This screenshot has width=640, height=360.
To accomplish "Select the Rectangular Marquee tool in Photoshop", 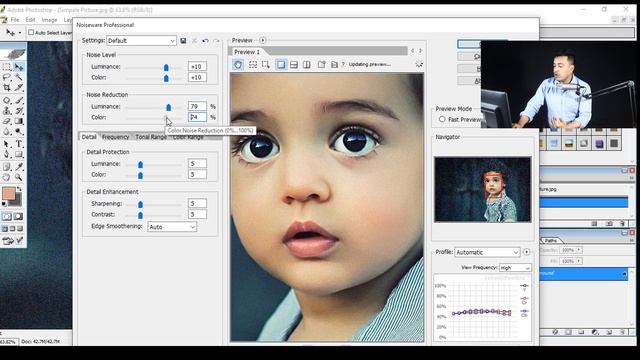I will point(7,67).
